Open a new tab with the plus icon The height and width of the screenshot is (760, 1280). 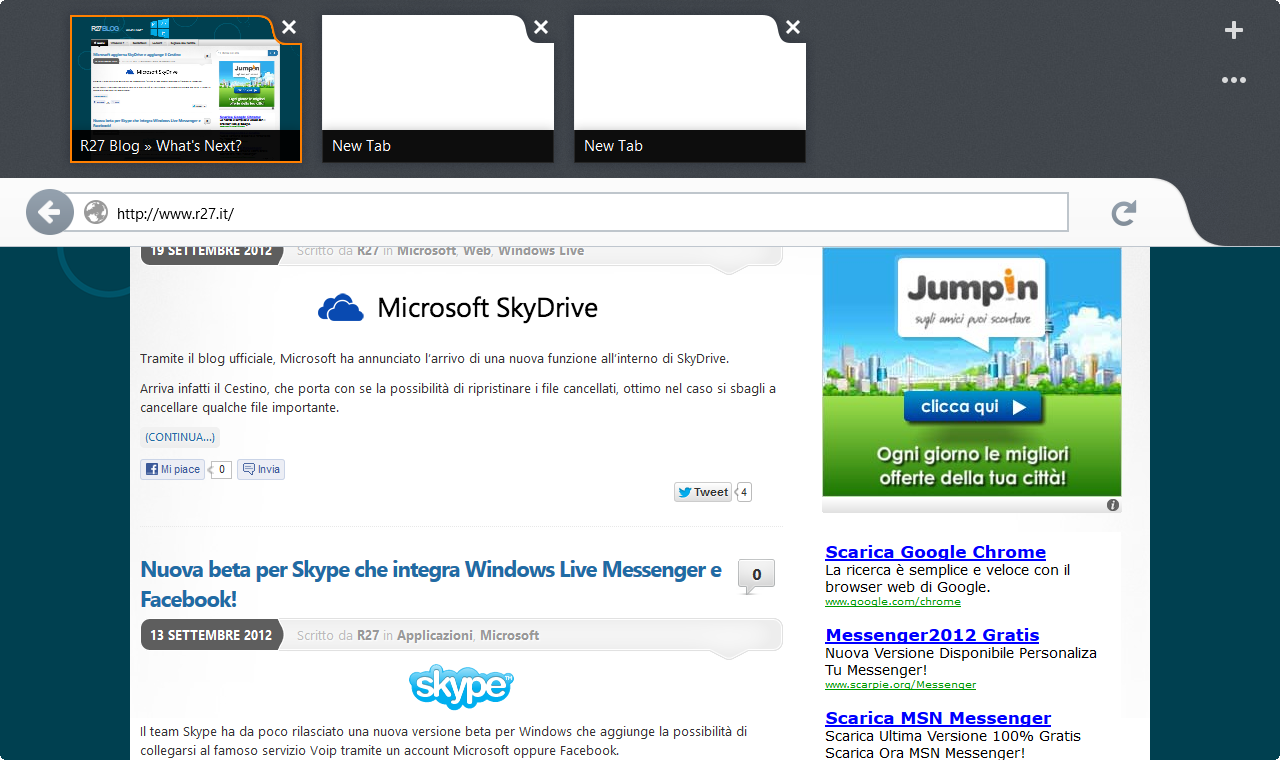(x=1234, y=31)
